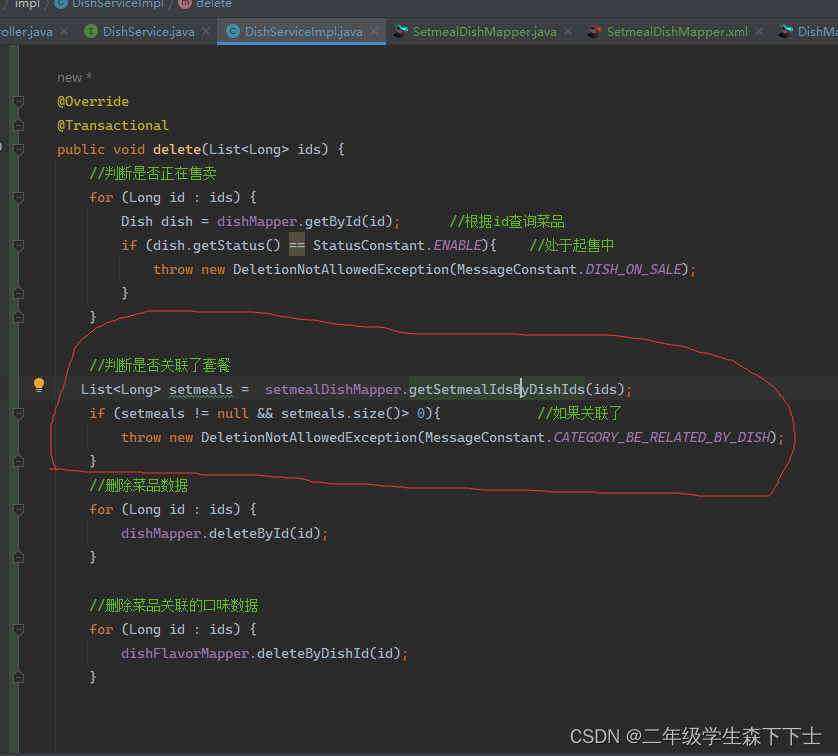Click the yellow intention lightbulb icon

click(39, 385)
